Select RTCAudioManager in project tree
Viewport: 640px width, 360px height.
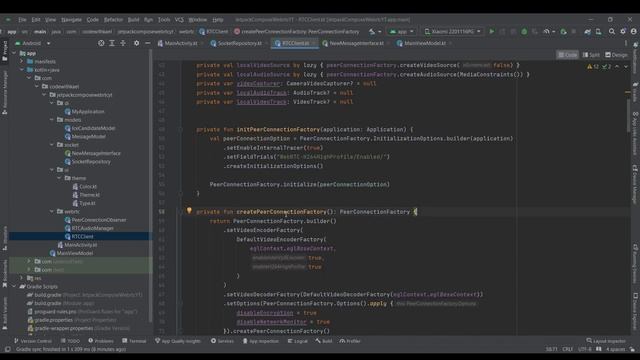[89, 228]
